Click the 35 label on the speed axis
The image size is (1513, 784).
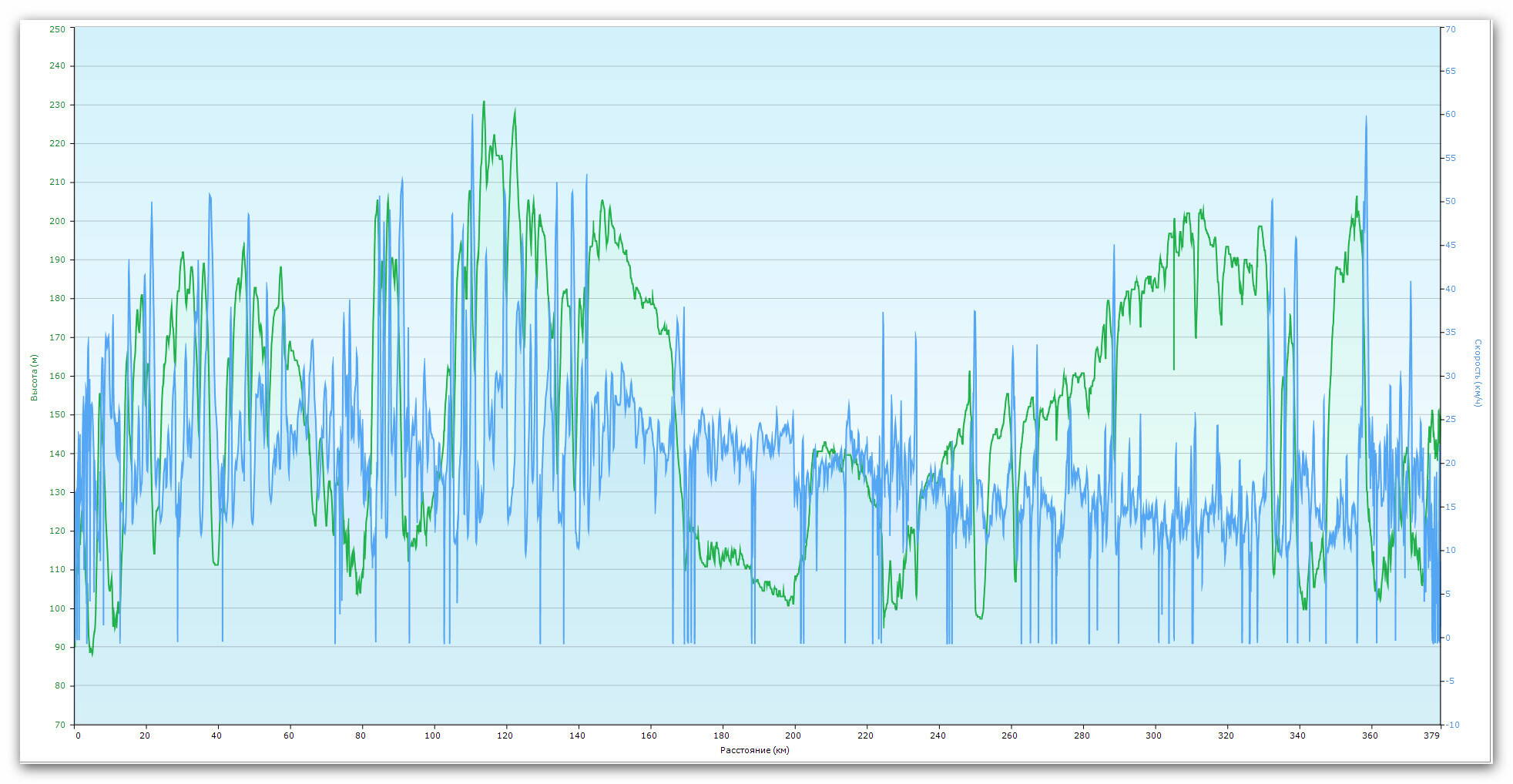[1450, 333]
